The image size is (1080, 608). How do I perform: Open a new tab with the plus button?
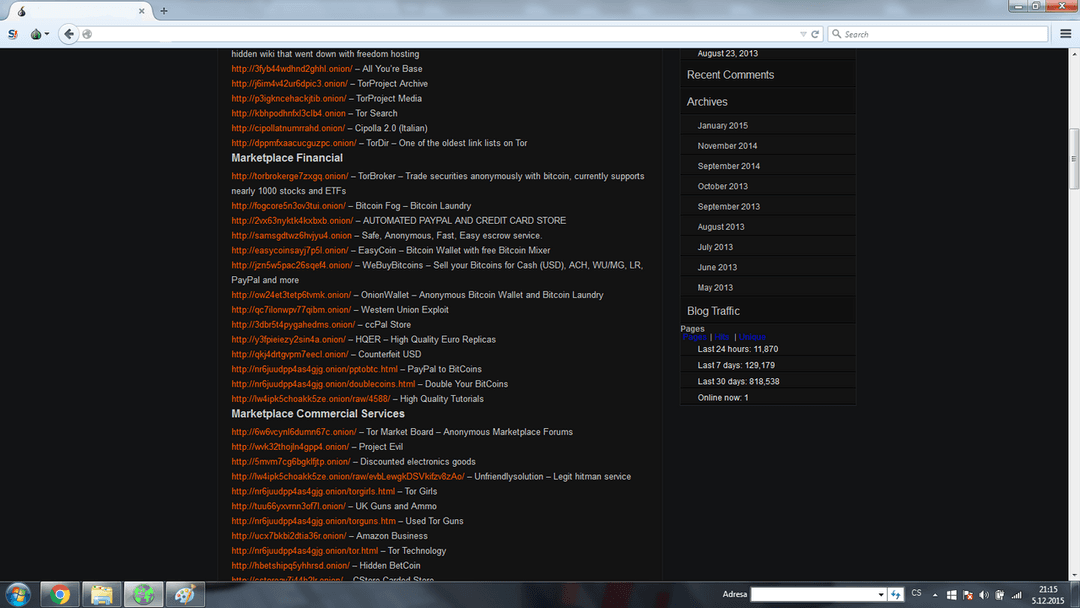pyautogui.click(x=164, y=11)
